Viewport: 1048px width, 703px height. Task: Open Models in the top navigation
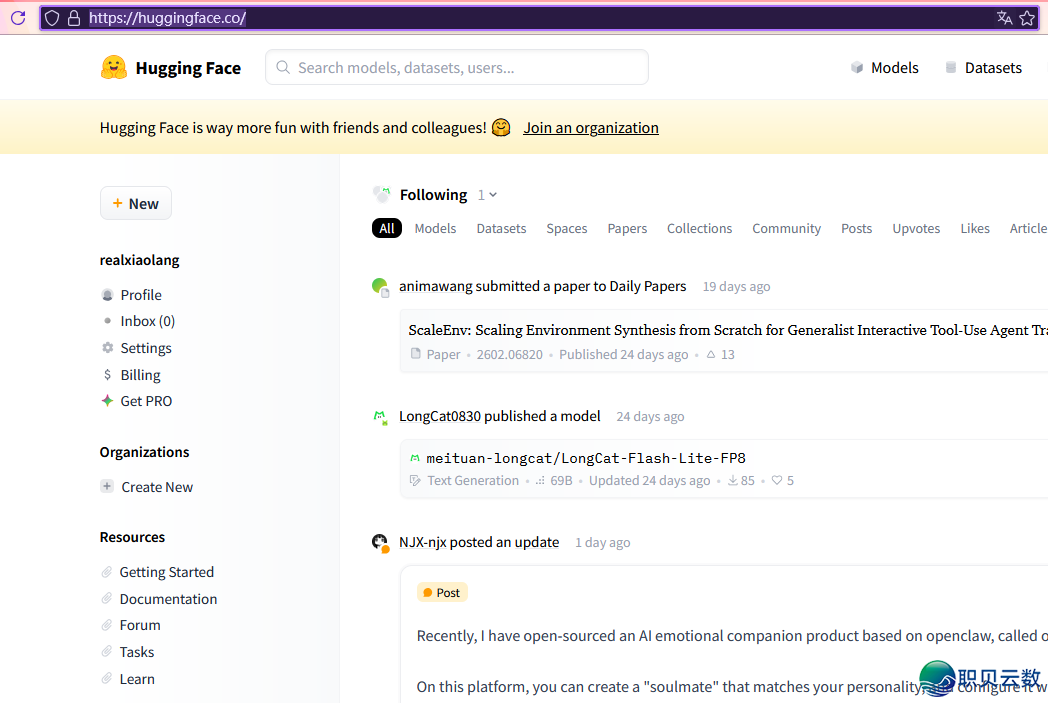[884, 68]
